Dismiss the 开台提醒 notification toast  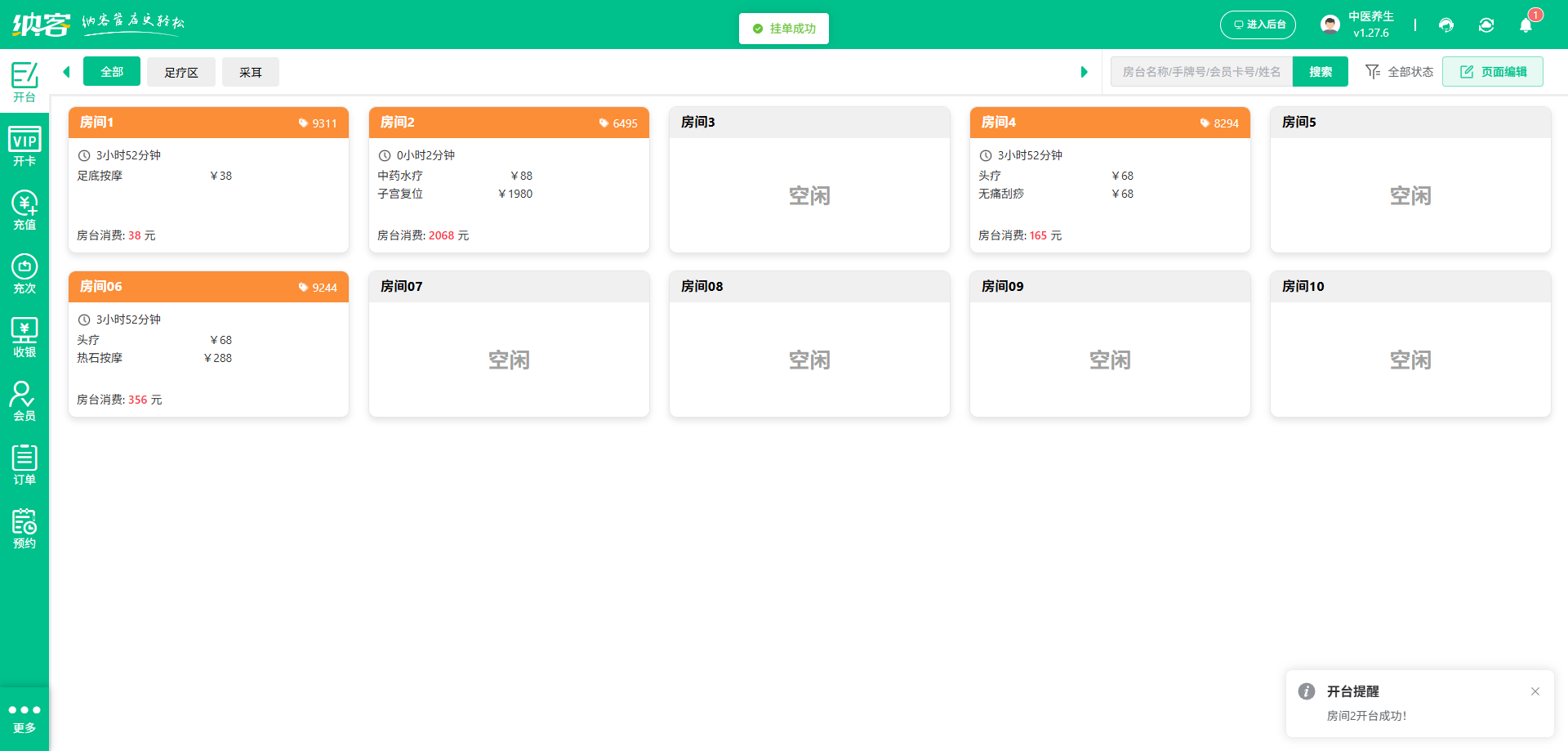1535,691
